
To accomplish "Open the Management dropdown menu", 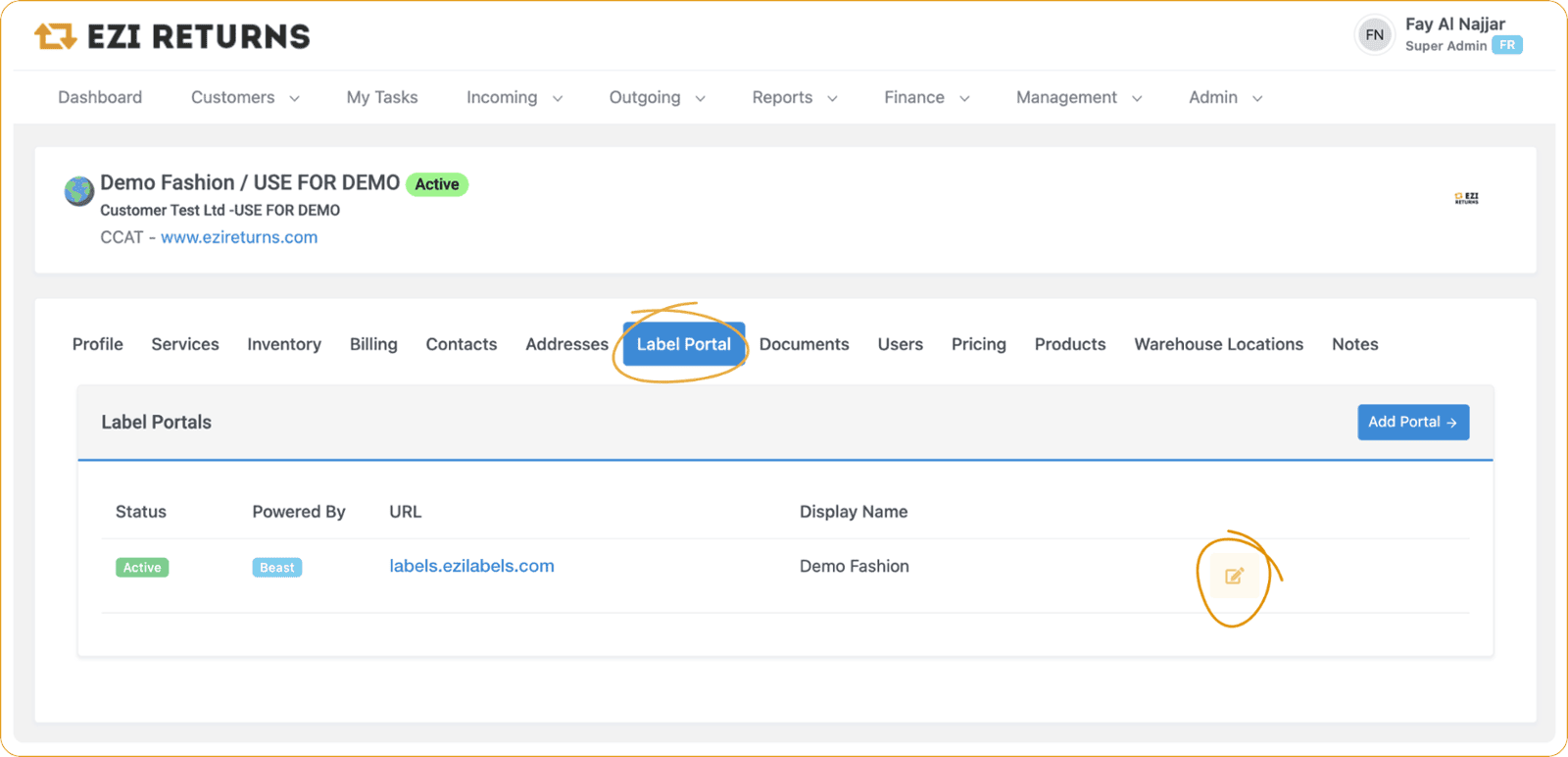I will [x=1078, y=98].
